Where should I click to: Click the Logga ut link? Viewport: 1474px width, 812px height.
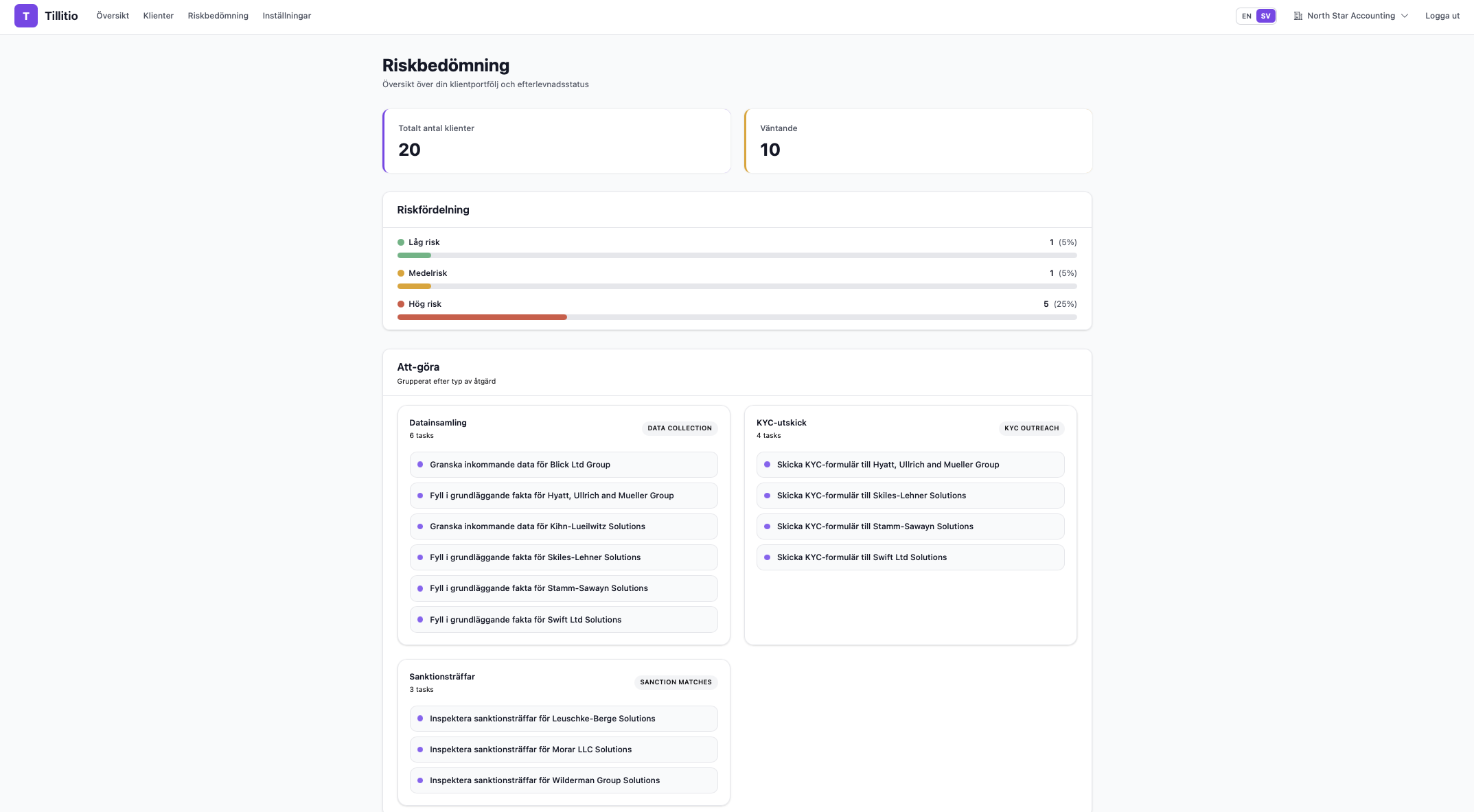click(1441, 15)
